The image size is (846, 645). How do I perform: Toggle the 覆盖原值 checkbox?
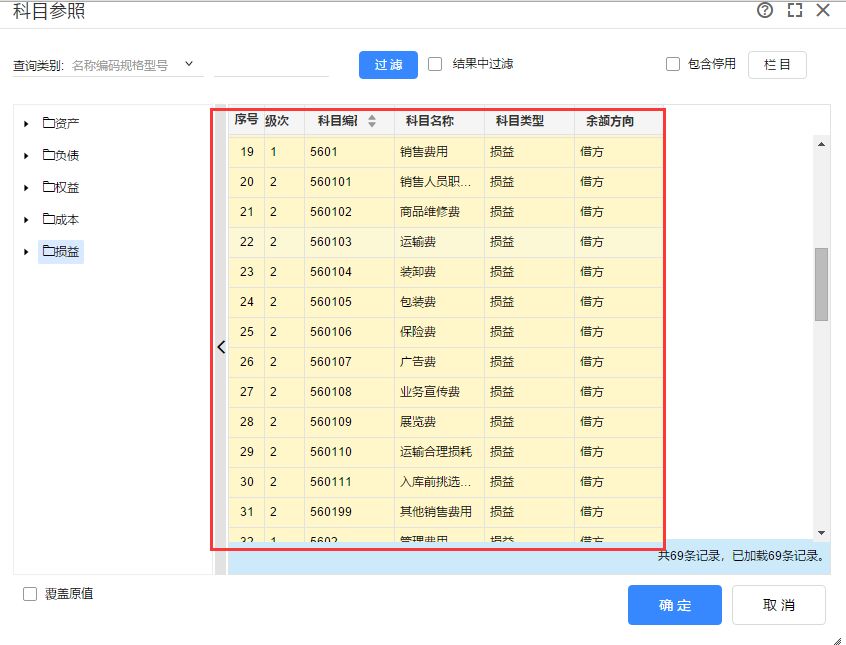point(30,594)
